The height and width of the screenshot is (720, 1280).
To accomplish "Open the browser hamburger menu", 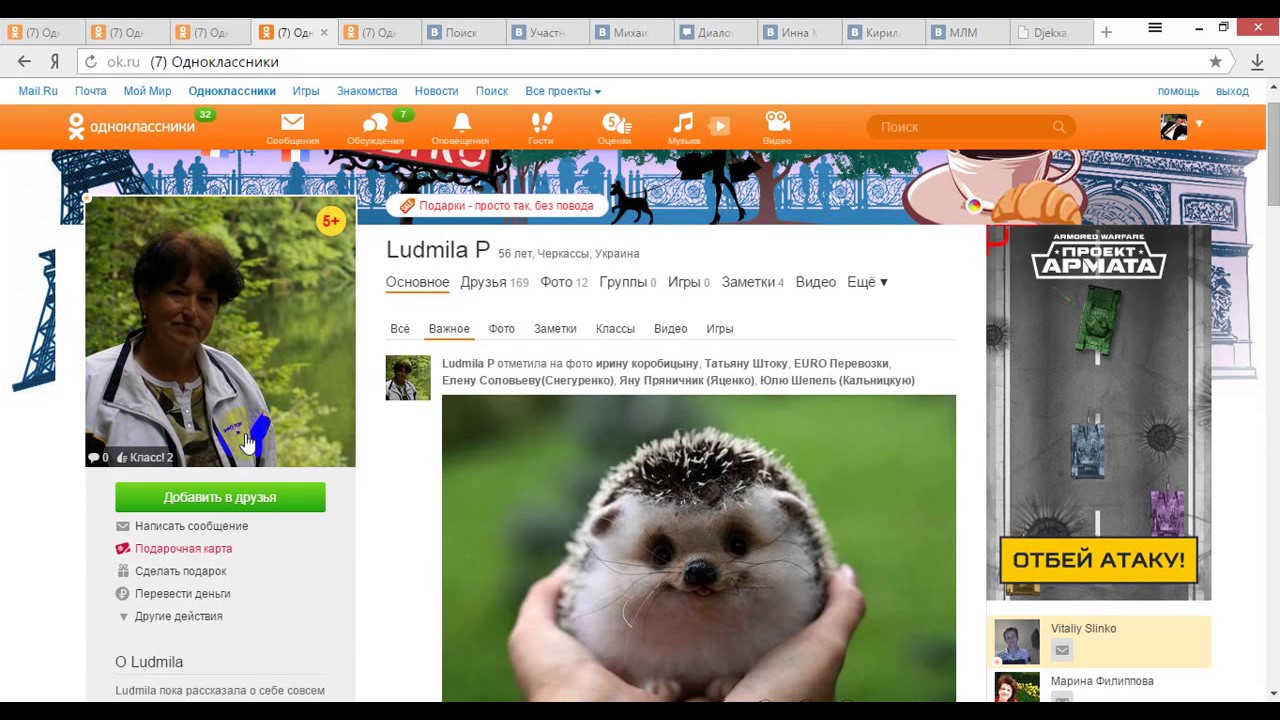I will pos(1155,28).
